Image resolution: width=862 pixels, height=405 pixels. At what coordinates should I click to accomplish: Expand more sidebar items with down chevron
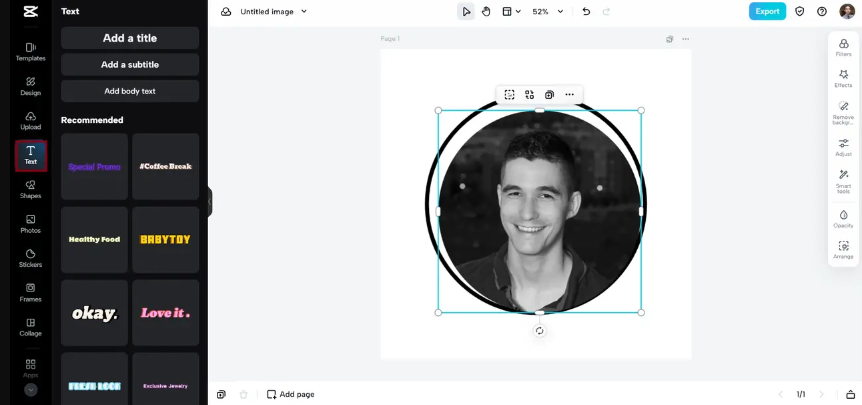coord(31,390)
